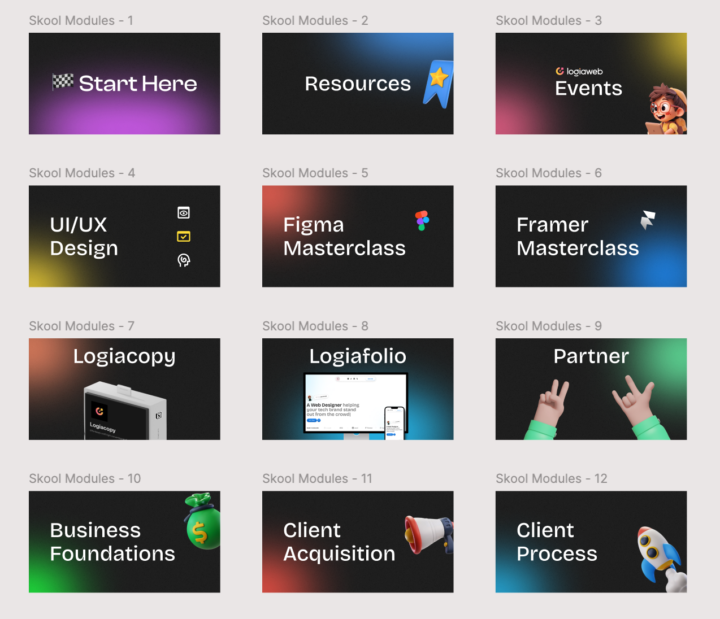Select the Resources module frame
The image size is (720, 619).
358,84
